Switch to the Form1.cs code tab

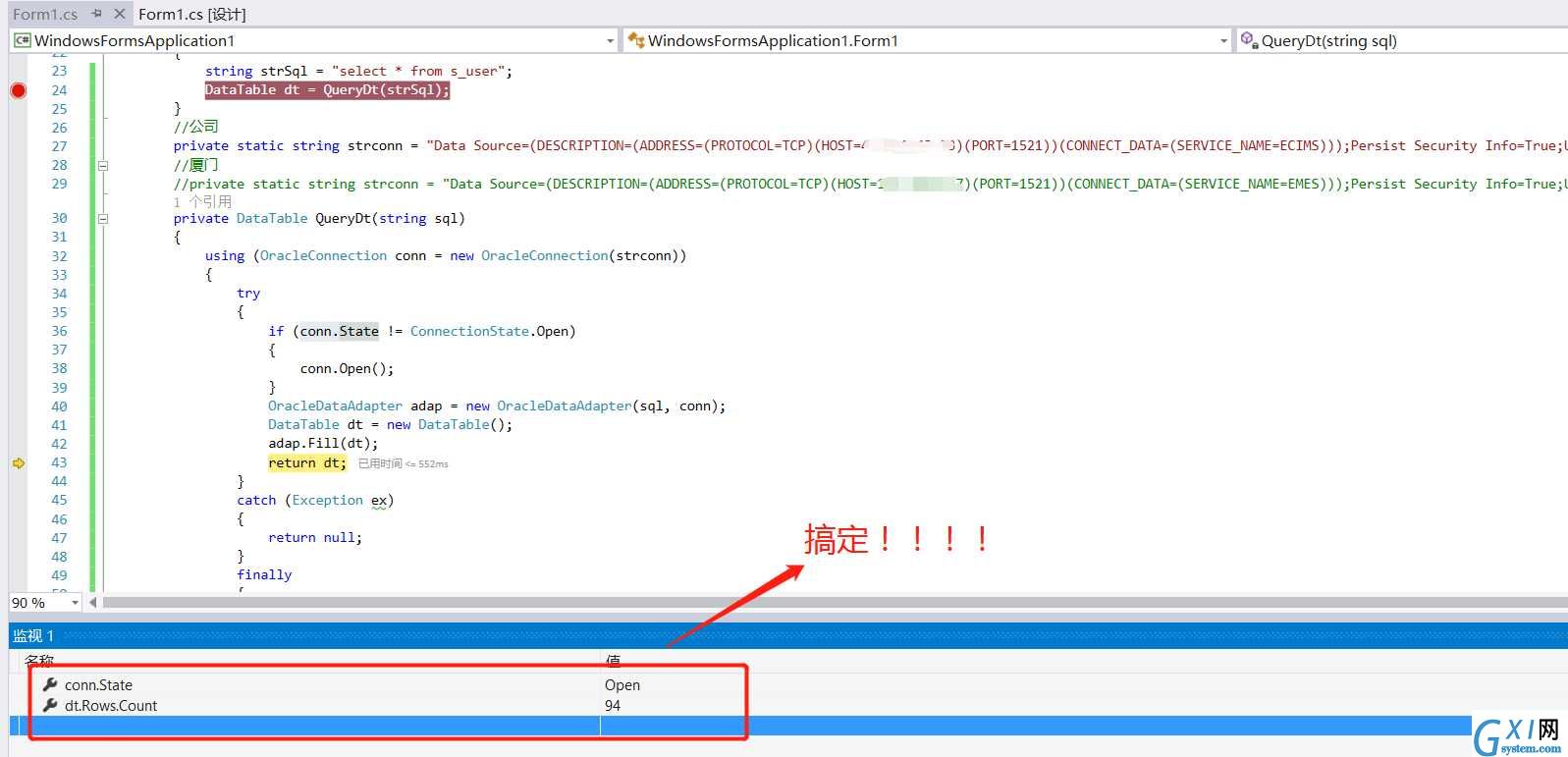45,14
